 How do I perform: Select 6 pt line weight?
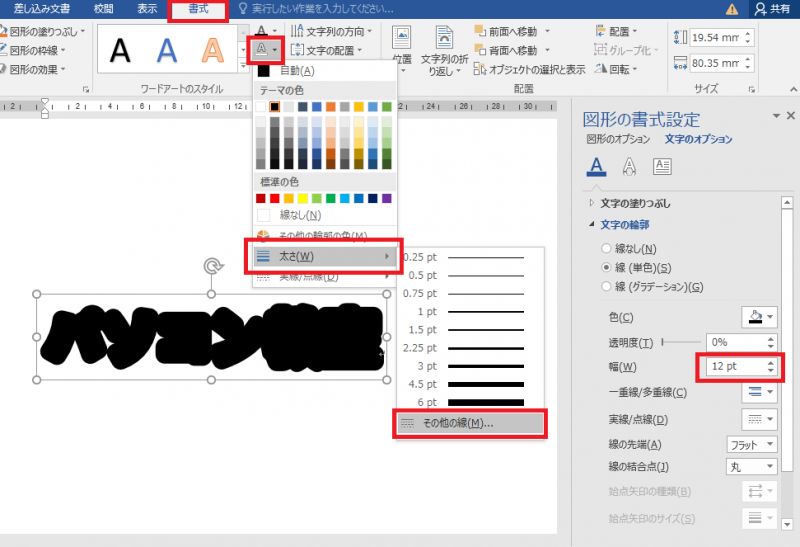pos(470,402)
